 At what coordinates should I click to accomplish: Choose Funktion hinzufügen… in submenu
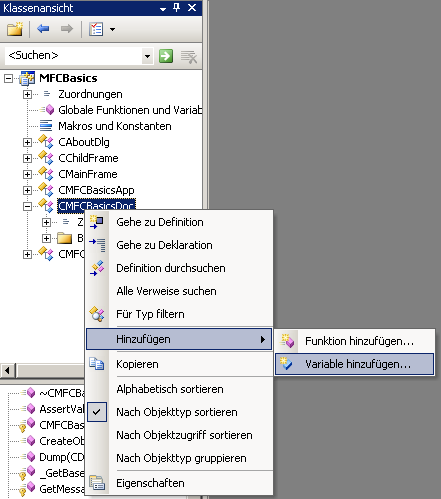(x=355, y=341)
